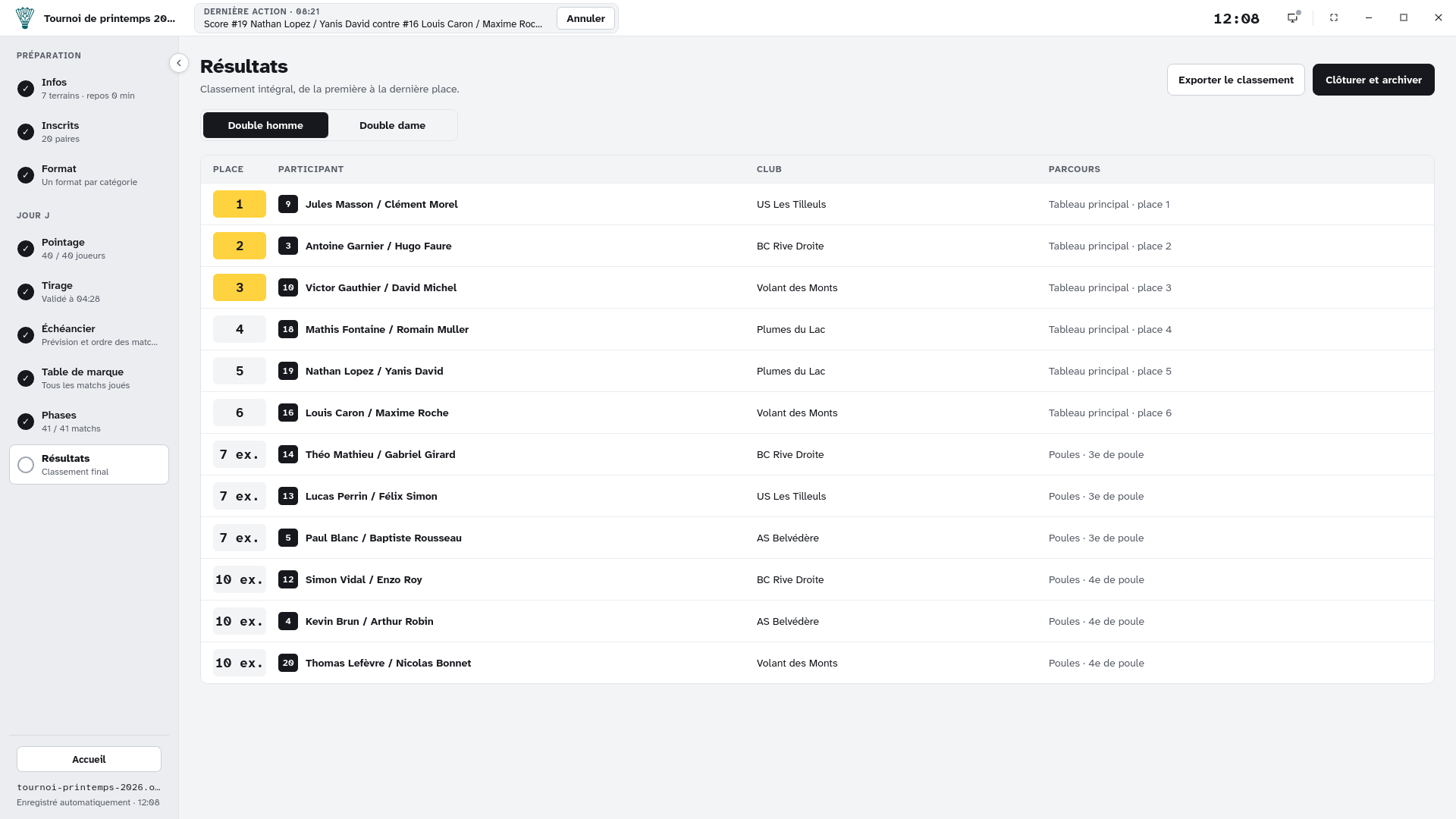Click Kevin Brun / Arthur Robin name
1456x819 pixels.
369,621
